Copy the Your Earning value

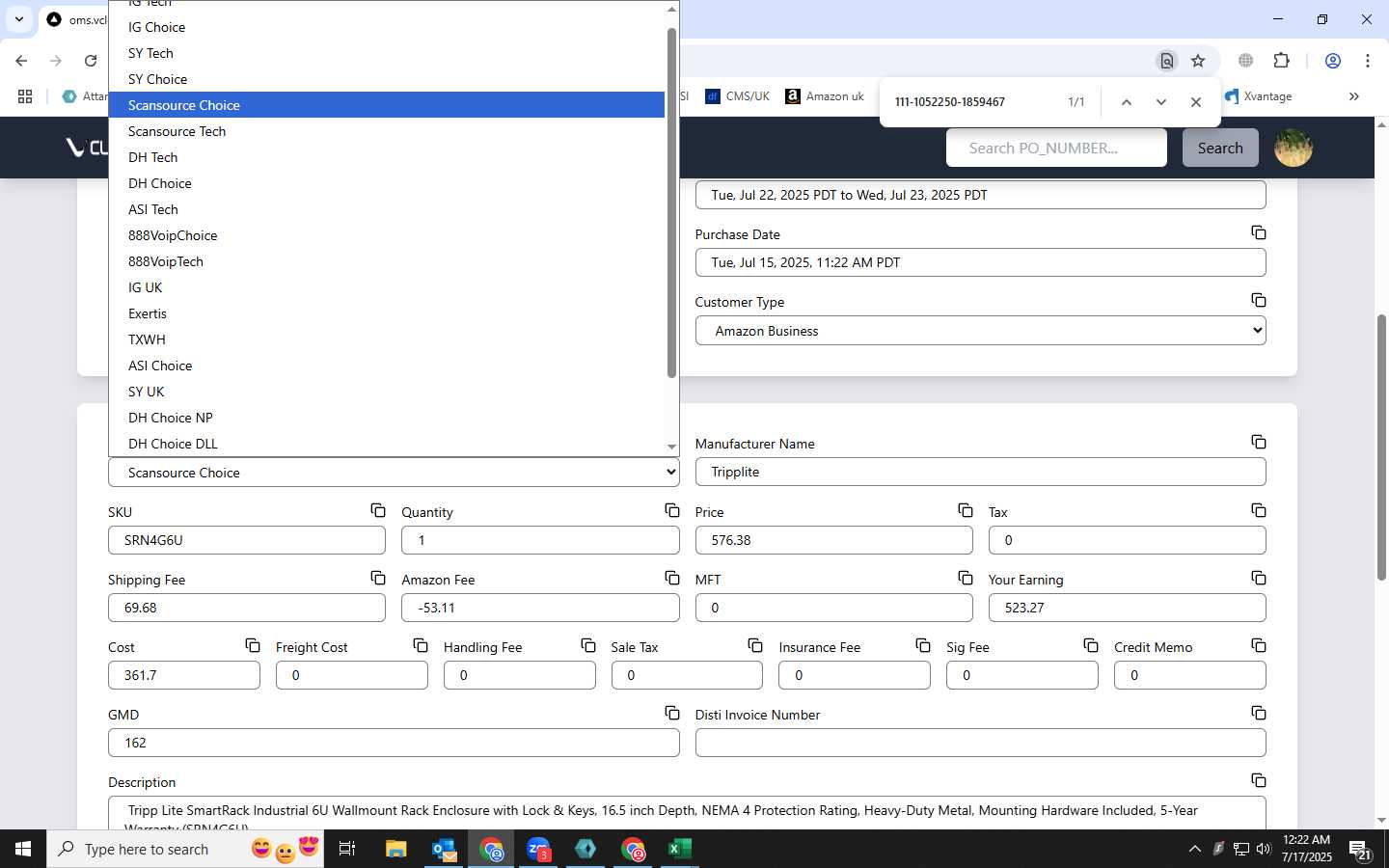[1259, 578]
